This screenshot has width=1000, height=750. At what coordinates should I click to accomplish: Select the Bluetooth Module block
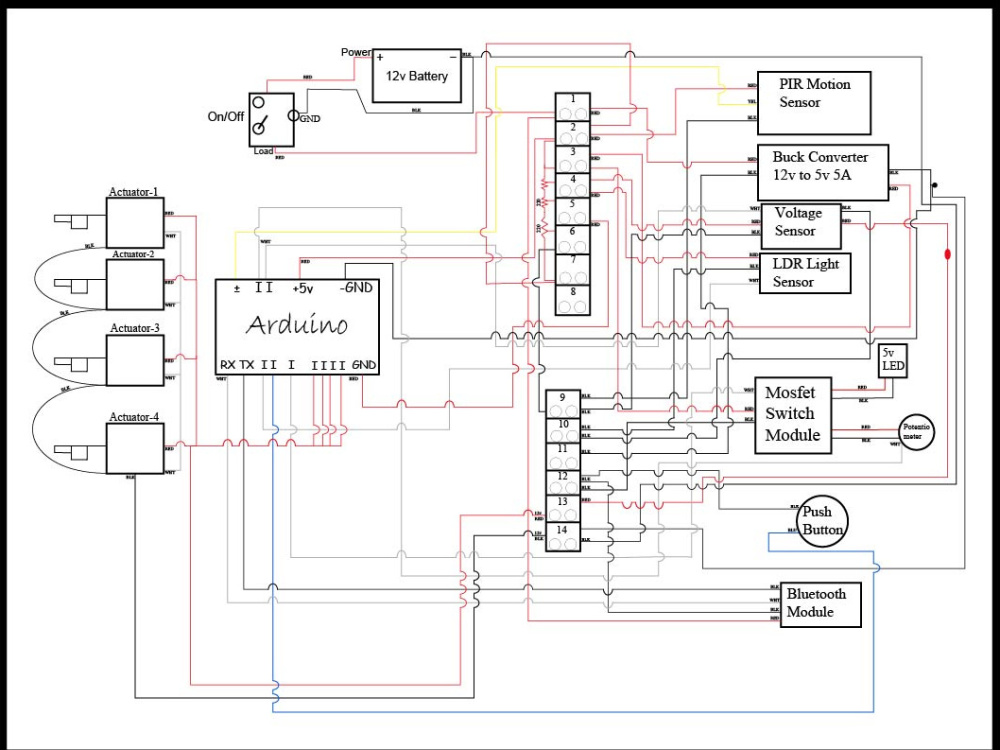click(x=820, y=604)
